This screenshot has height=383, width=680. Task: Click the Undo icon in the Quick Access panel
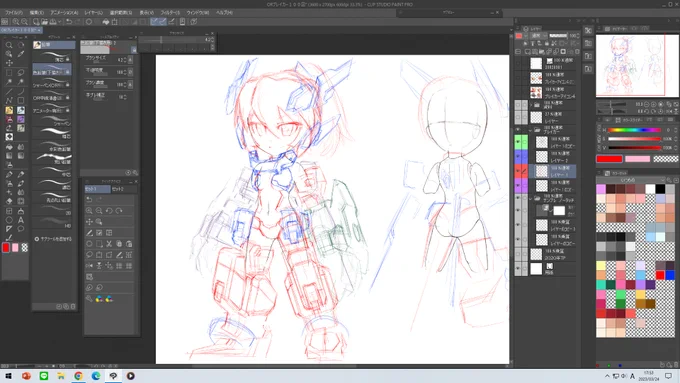pyautogui.click(x=89, y=200)
